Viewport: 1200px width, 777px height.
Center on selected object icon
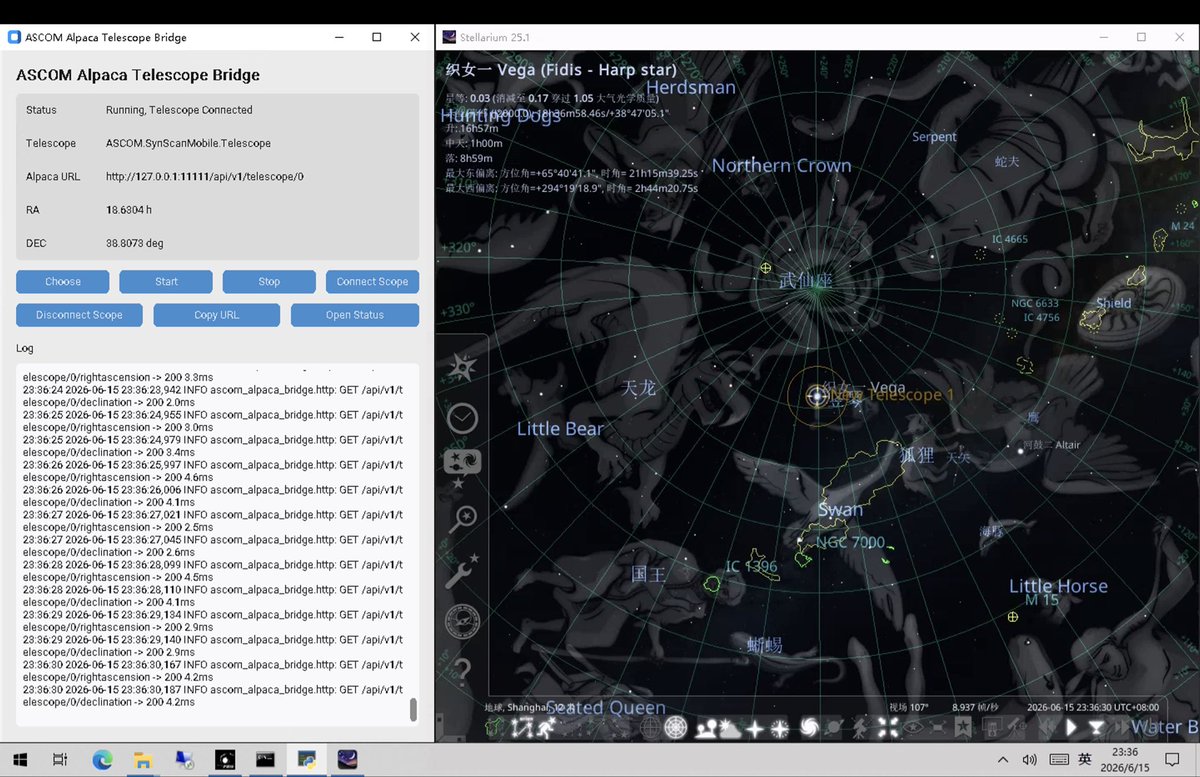[888, 727]
